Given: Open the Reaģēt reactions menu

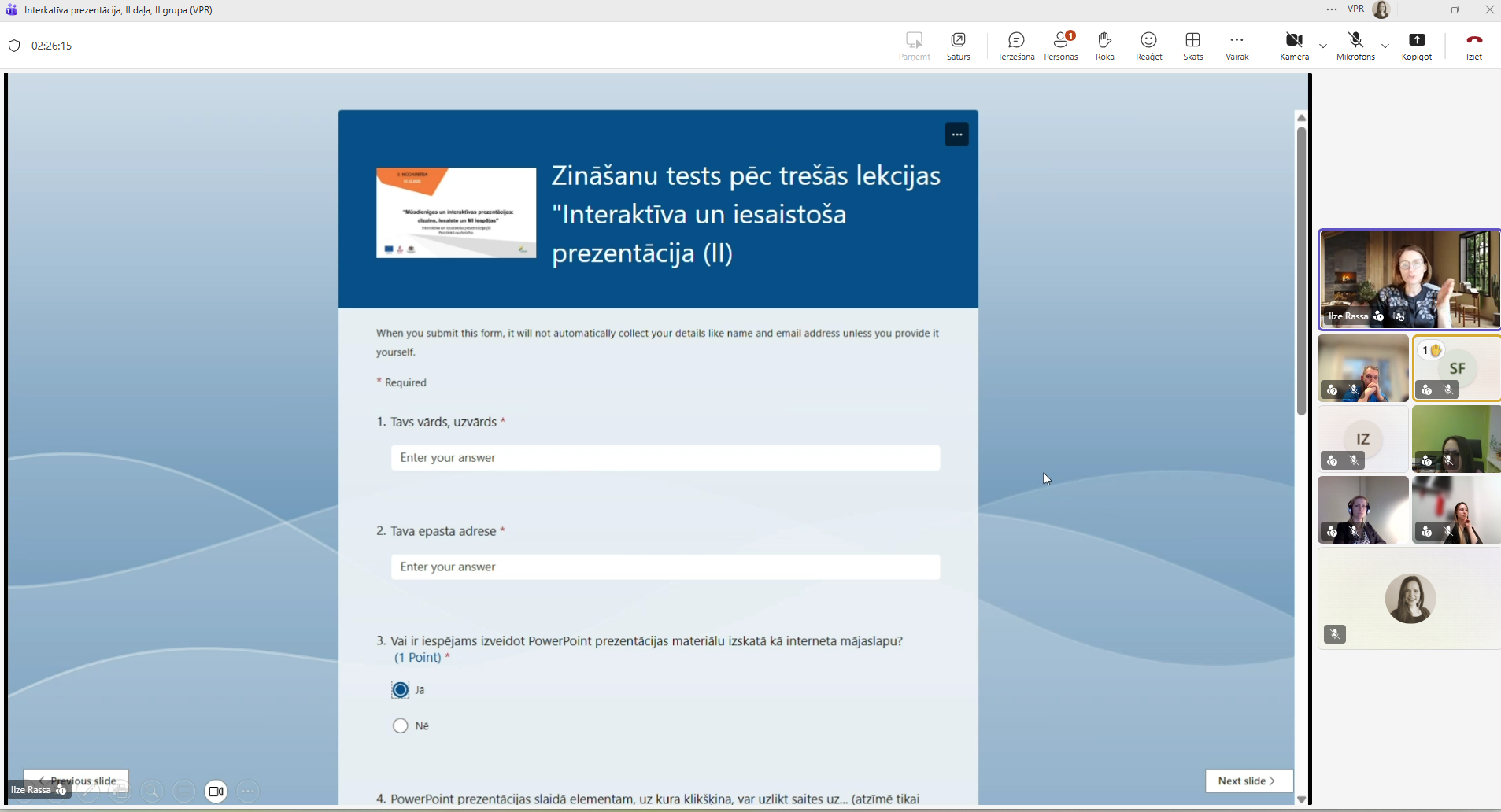Looking at the screenshot, I should click(1148, 46).
